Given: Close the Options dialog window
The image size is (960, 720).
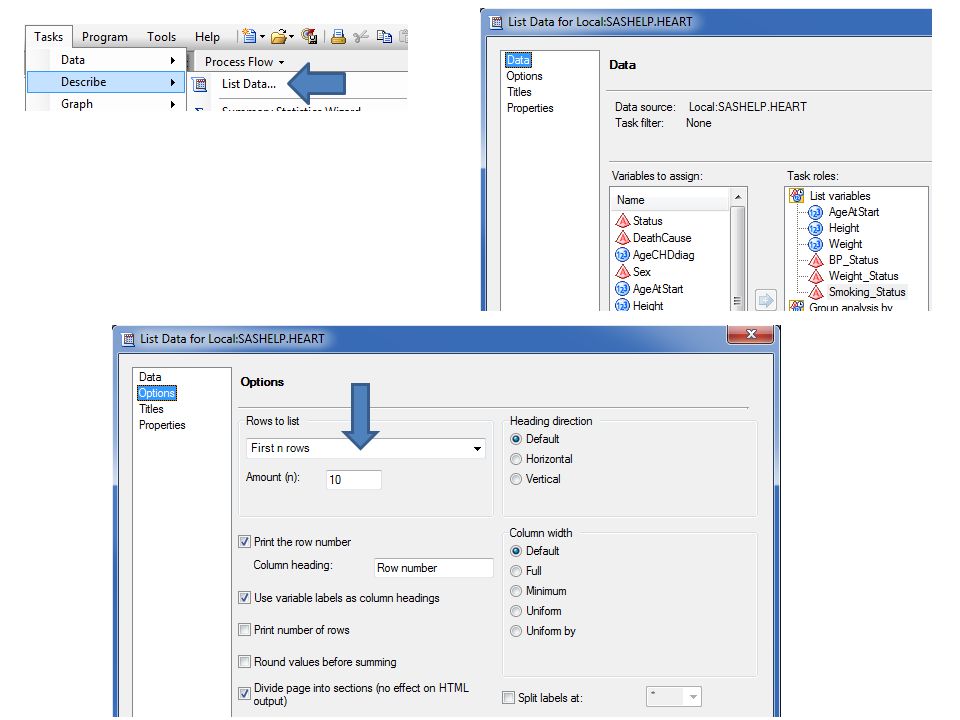Looking at the screenshot, I should pos(751,334).
